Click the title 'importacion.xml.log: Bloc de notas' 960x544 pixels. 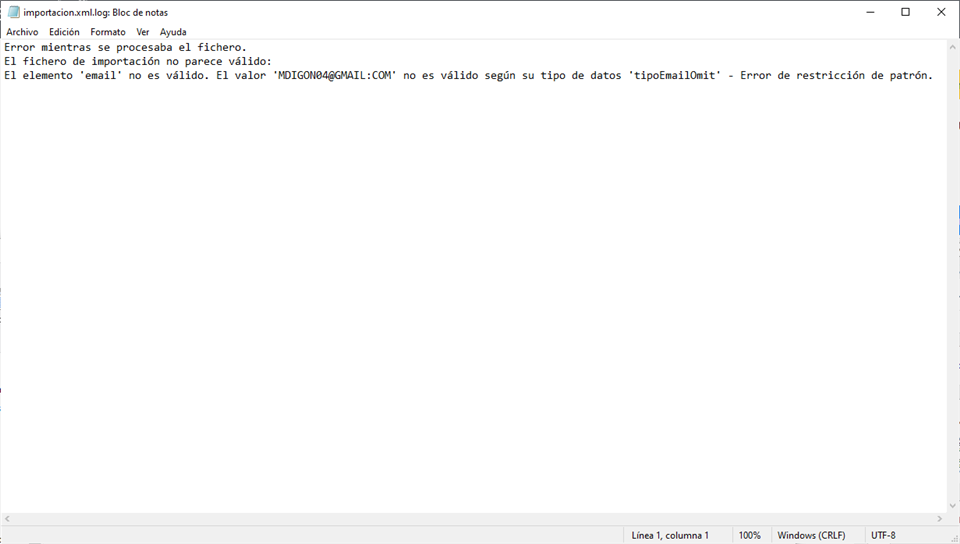tap(96, 12)
